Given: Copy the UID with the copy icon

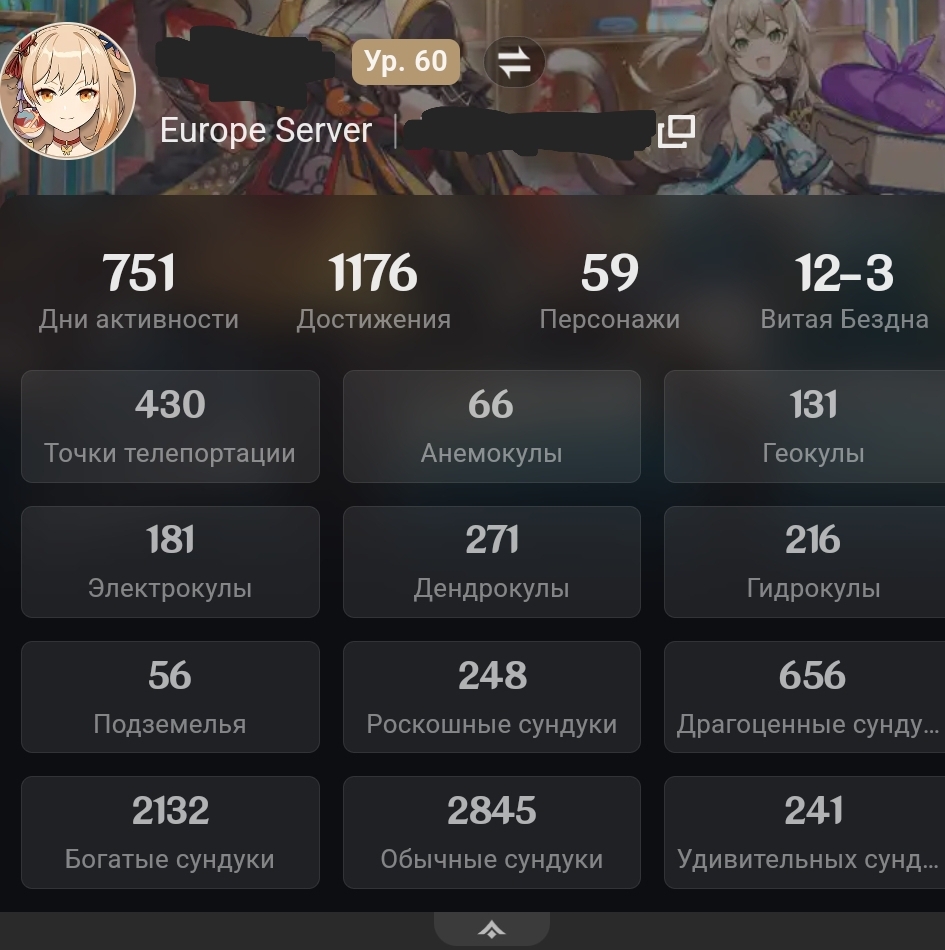Looking at the screenshot, I should point(677,132).
